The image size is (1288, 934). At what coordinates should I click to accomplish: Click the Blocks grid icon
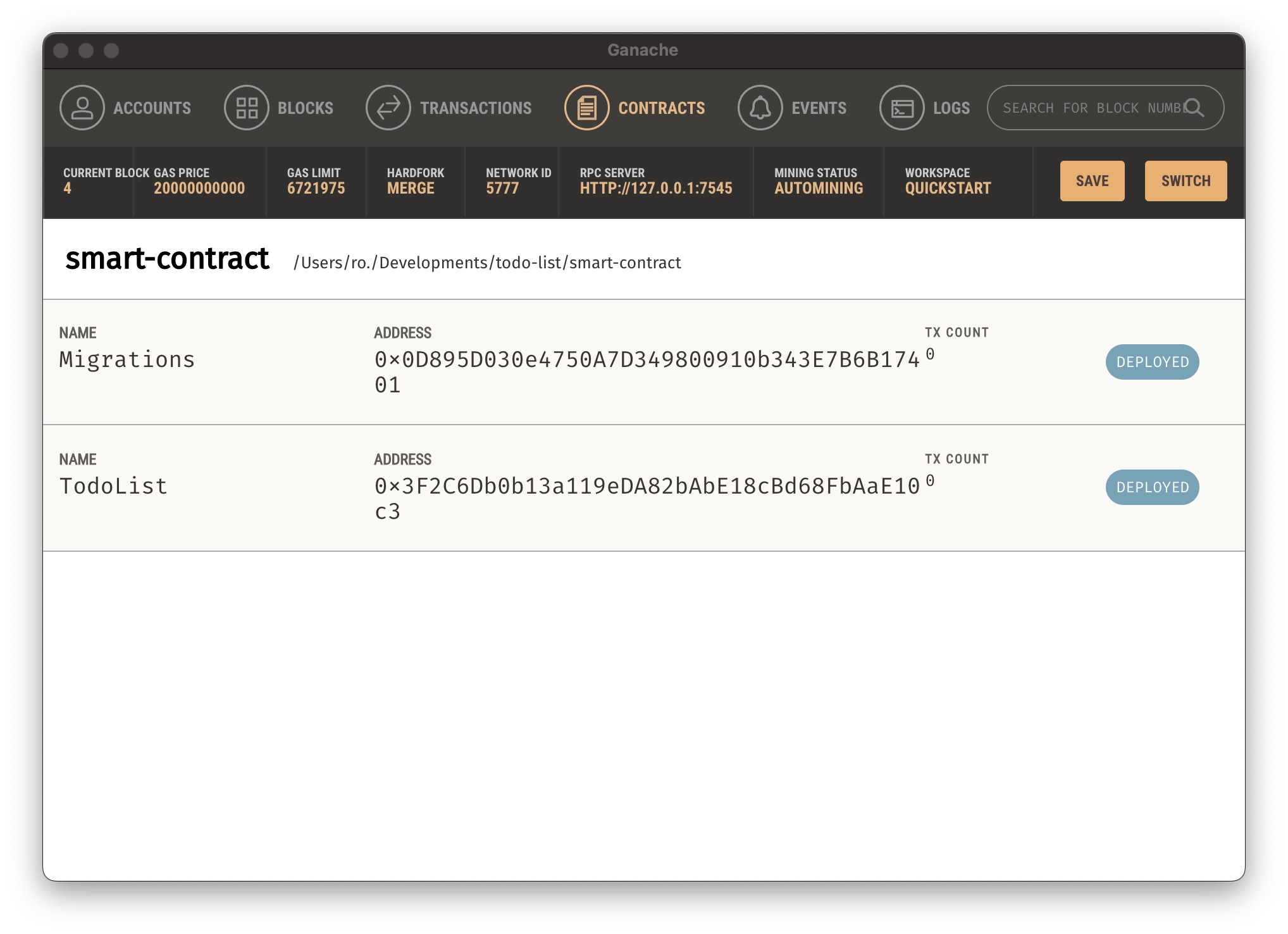pyautogui.click(x=246, y=108)
